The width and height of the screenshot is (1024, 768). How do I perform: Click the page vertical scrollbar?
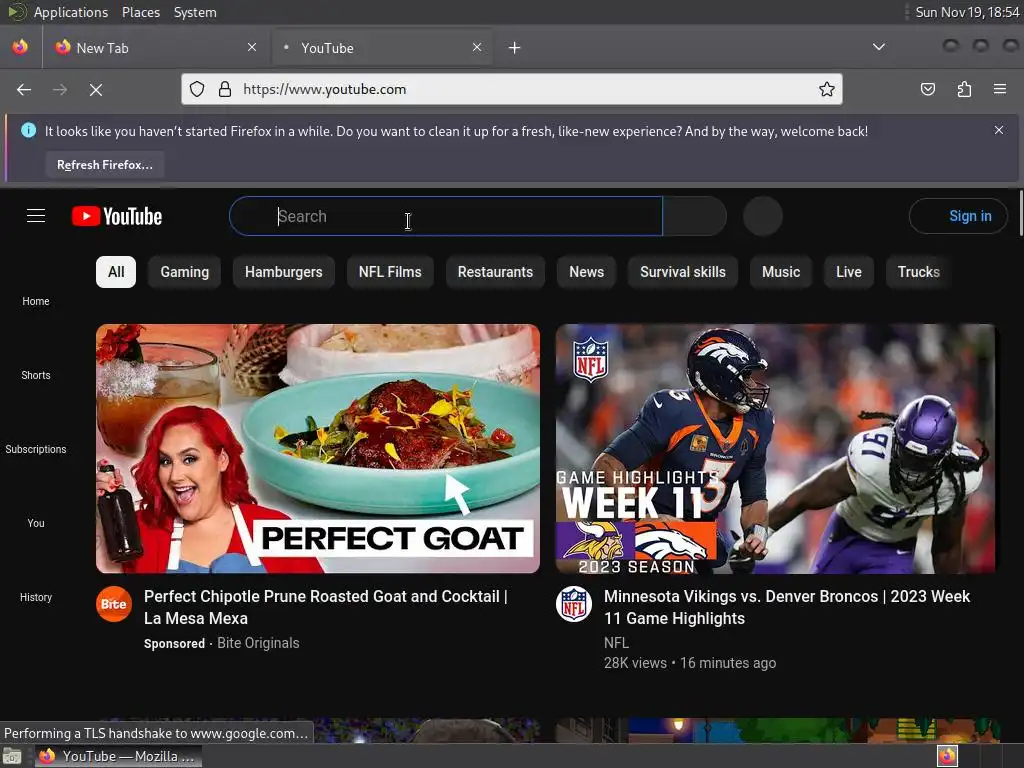coord(1020,212)
